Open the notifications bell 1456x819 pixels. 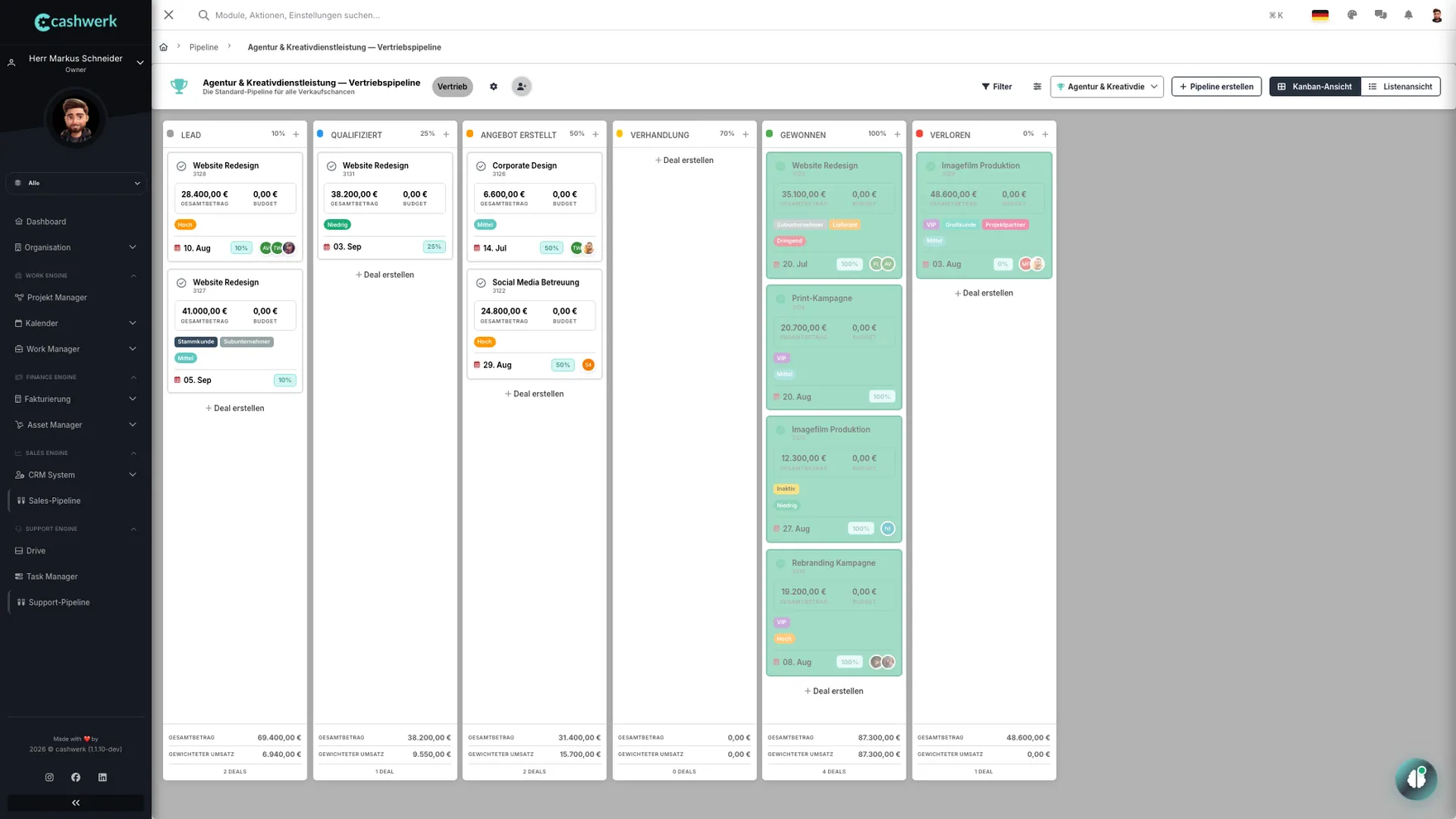[x=1408, y=15]
